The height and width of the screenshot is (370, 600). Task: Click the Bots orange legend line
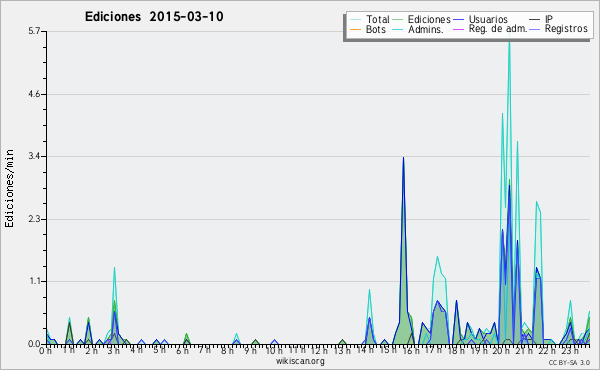pyautogui.click(x=355, y=29)
